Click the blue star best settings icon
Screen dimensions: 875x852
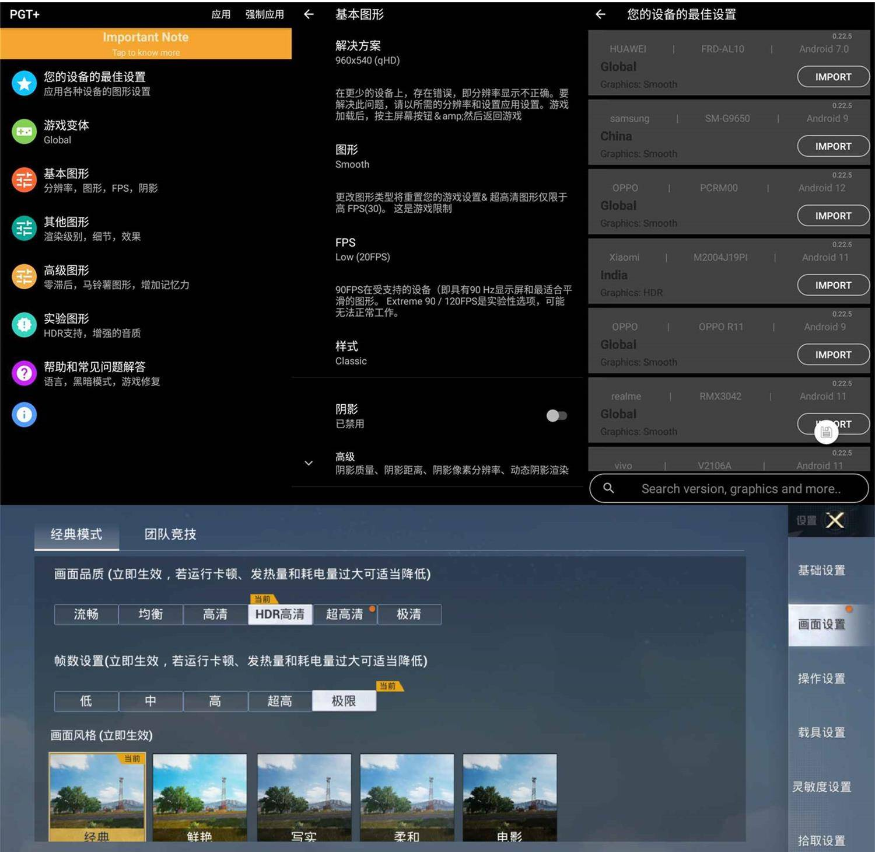pyautogui.click(x=24, y=83)
